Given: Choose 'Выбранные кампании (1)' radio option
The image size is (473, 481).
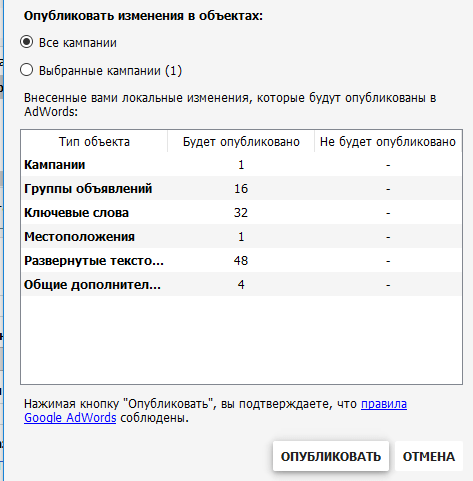Looking at the screenshot, I should tap(27, 70).
